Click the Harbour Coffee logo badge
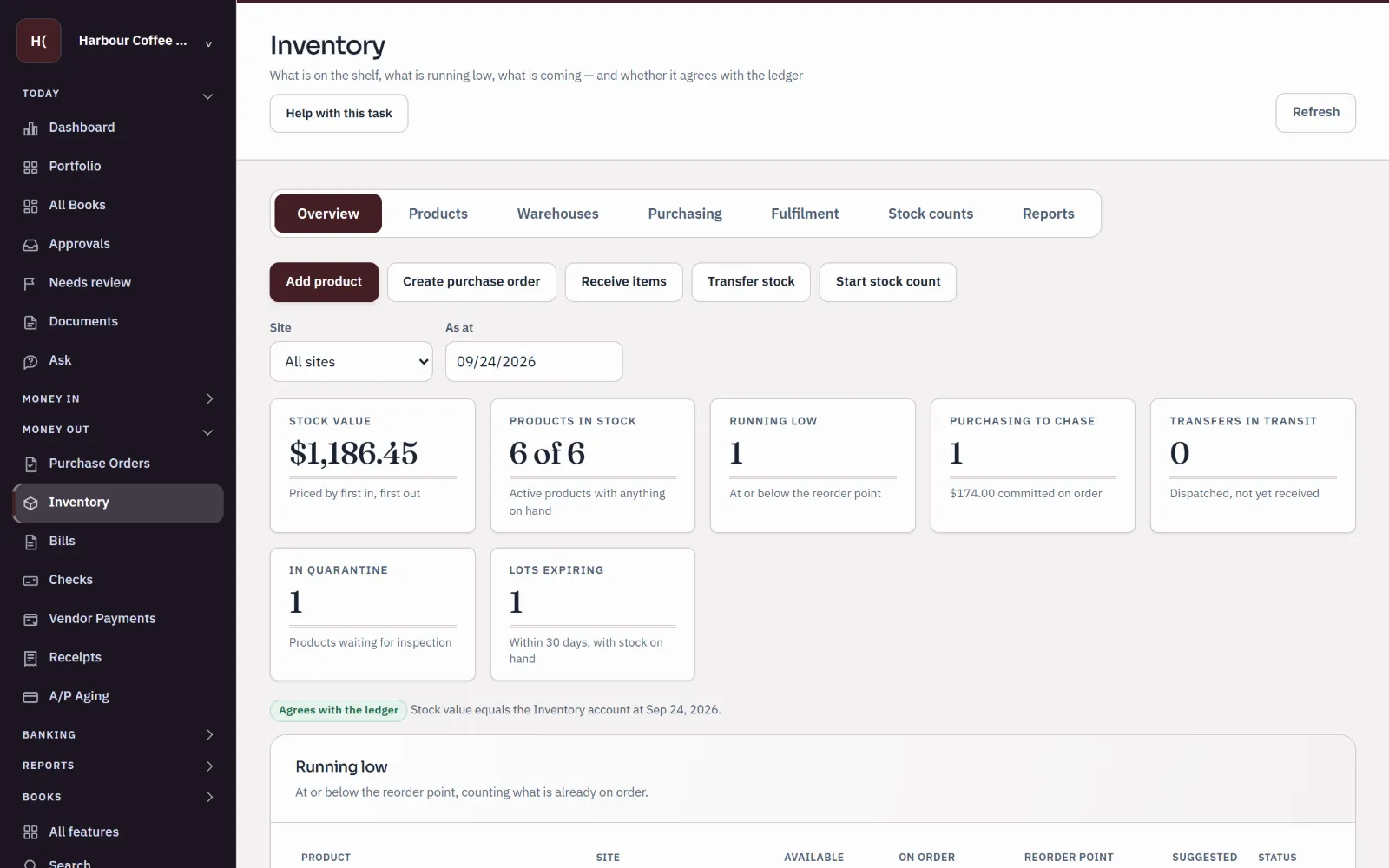 click(39, 41)
